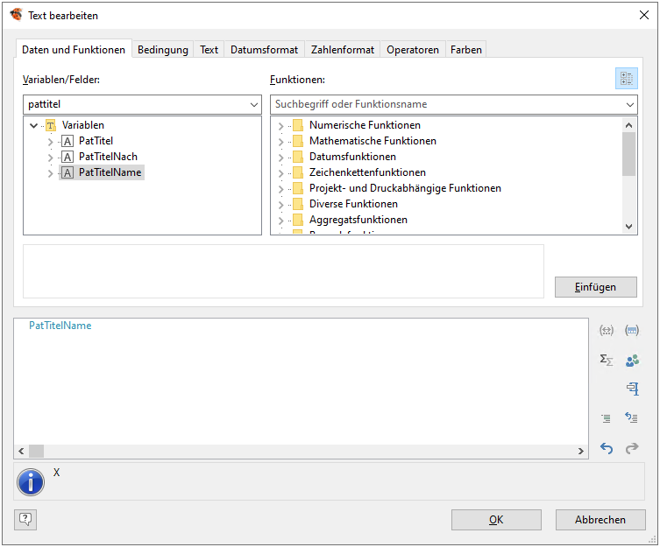660x547 pixels.
Task: Click the insert chevrons field icon
Action: 632,330
